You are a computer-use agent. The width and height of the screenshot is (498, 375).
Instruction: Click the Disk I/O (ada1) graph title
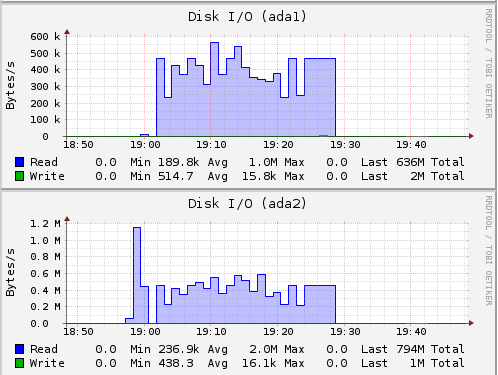[x=247, y=16]
